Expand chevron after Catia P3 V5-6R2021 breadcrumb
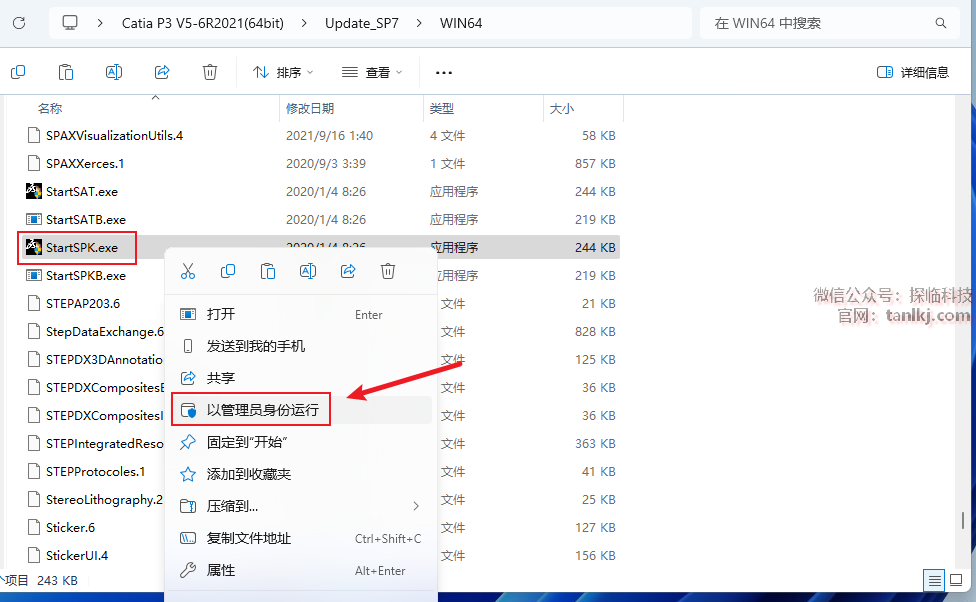Viewport: 976px width, 602px height. pyautogui.click(x=304, y=23)
